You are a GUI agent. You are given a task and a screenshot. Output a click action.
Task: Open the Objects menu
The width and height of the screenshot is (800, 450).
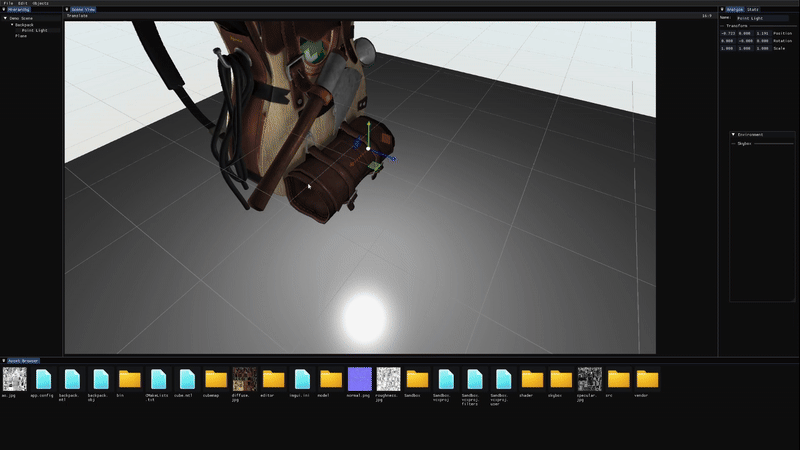tap(40, 3)
